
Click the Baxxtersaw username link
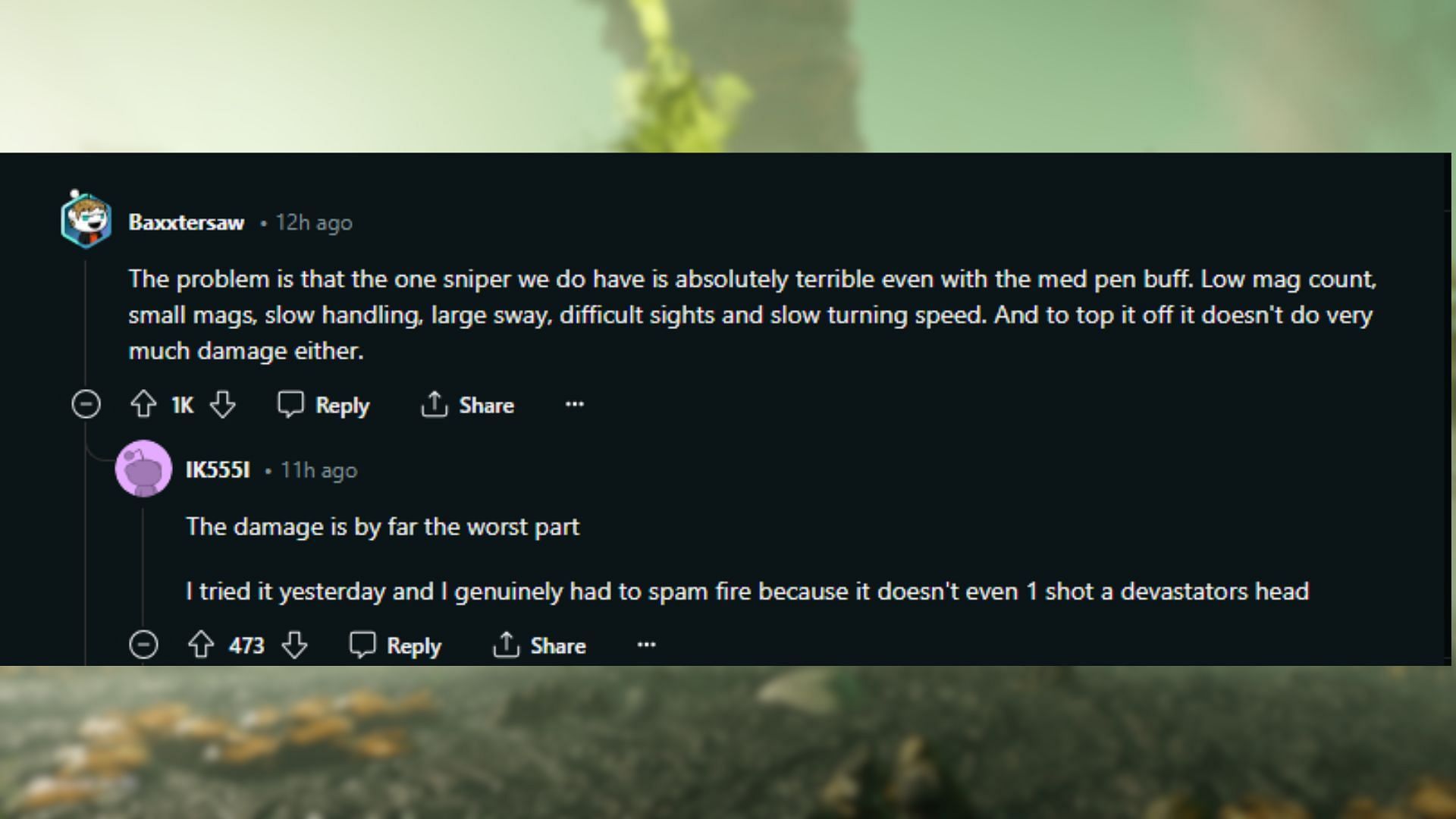click(x=186, y=222)
